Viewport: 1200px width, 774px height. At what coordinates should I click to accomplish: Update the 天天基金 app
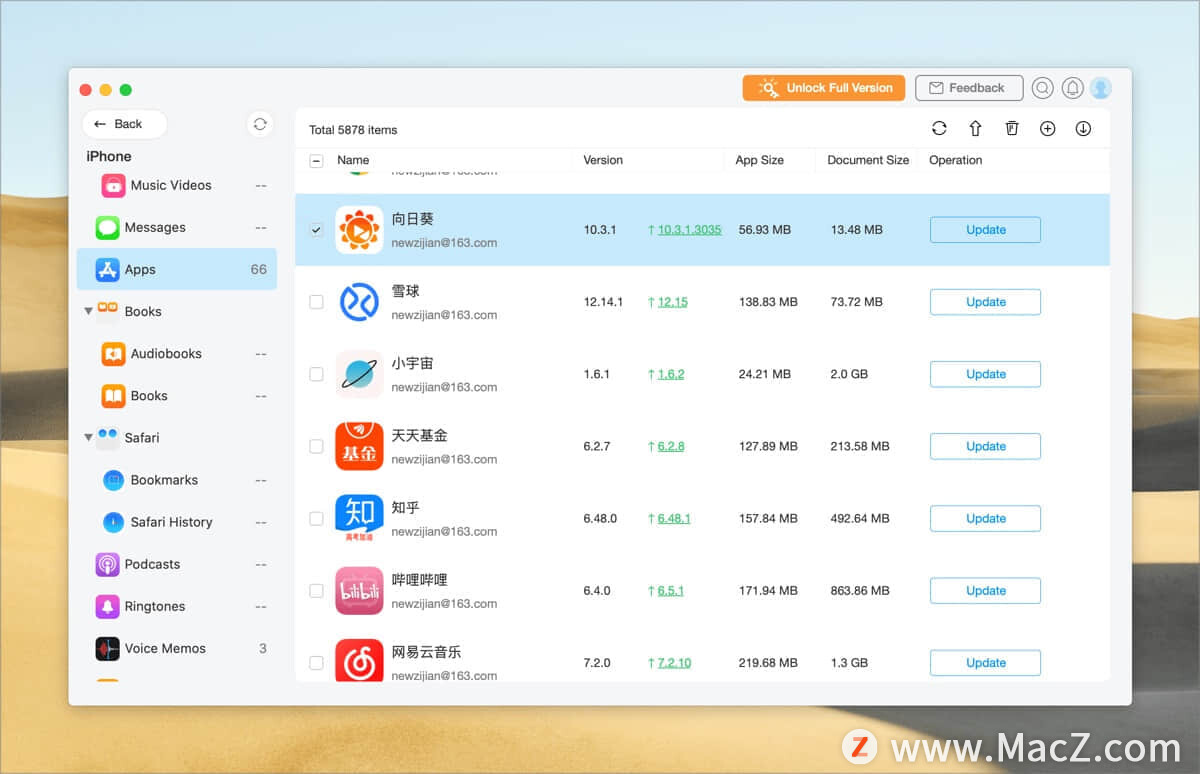(x=985, y=446)
